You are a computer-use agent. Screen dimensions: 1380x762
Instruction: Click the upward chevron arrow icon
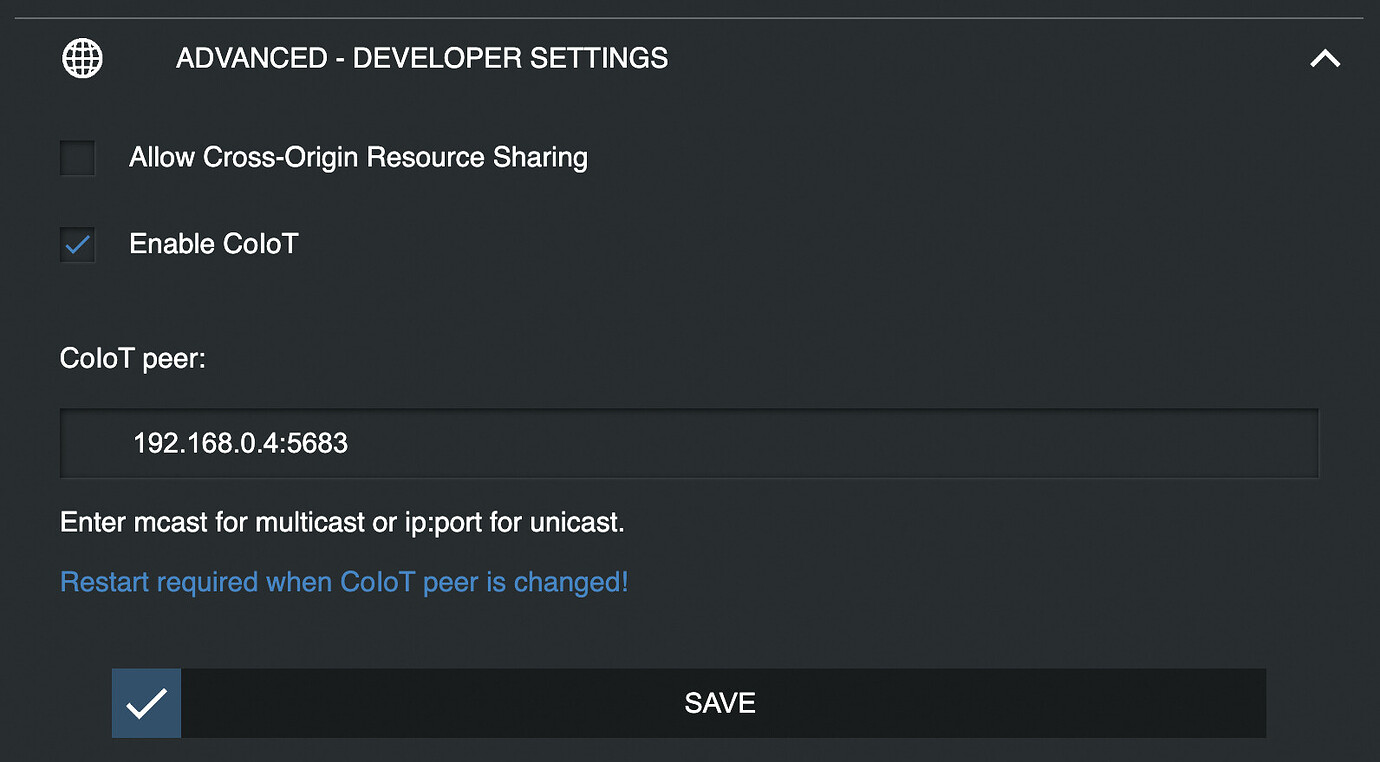[1325, 59]
